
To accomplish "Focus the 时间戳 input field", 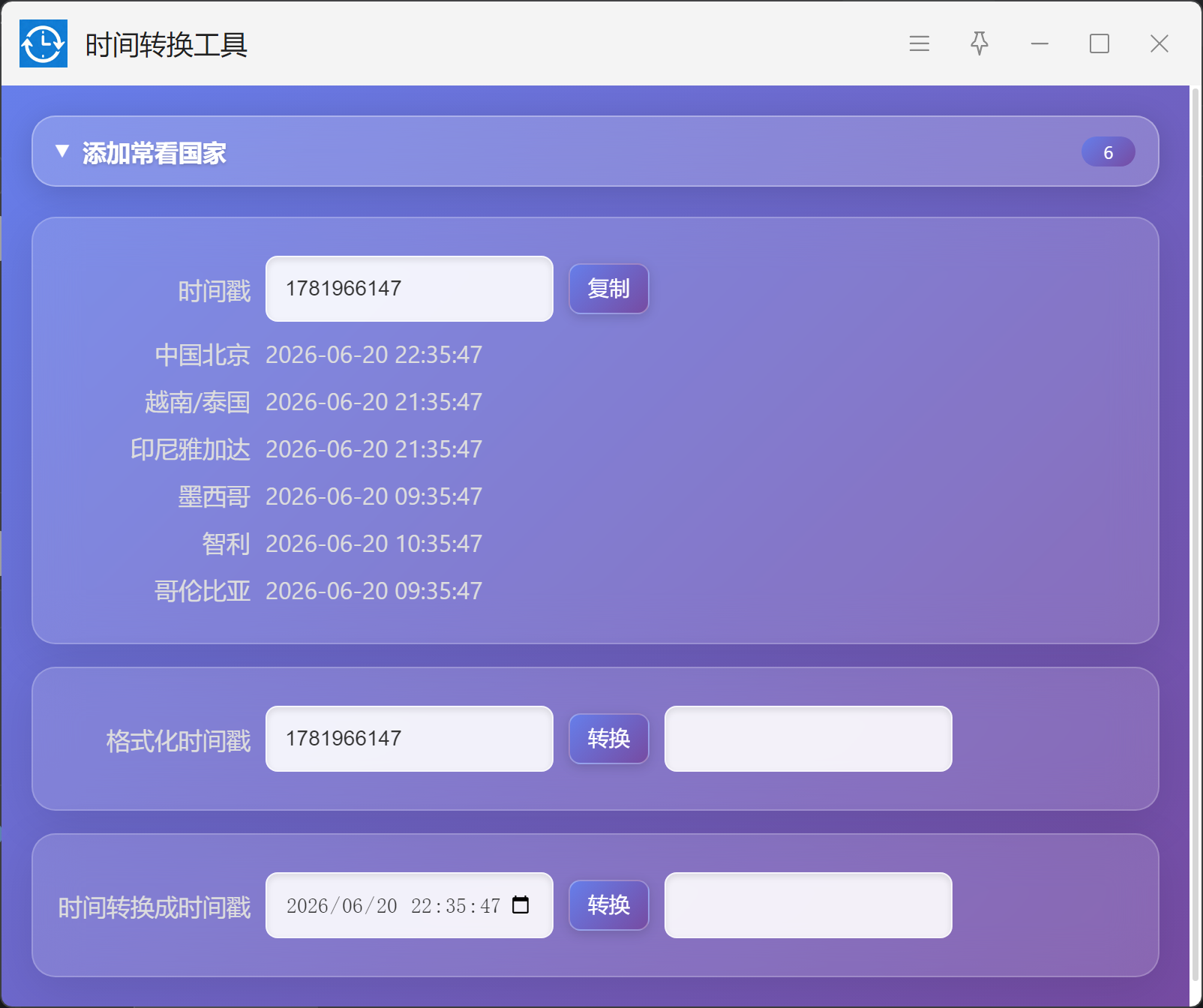I will [409, 289].
